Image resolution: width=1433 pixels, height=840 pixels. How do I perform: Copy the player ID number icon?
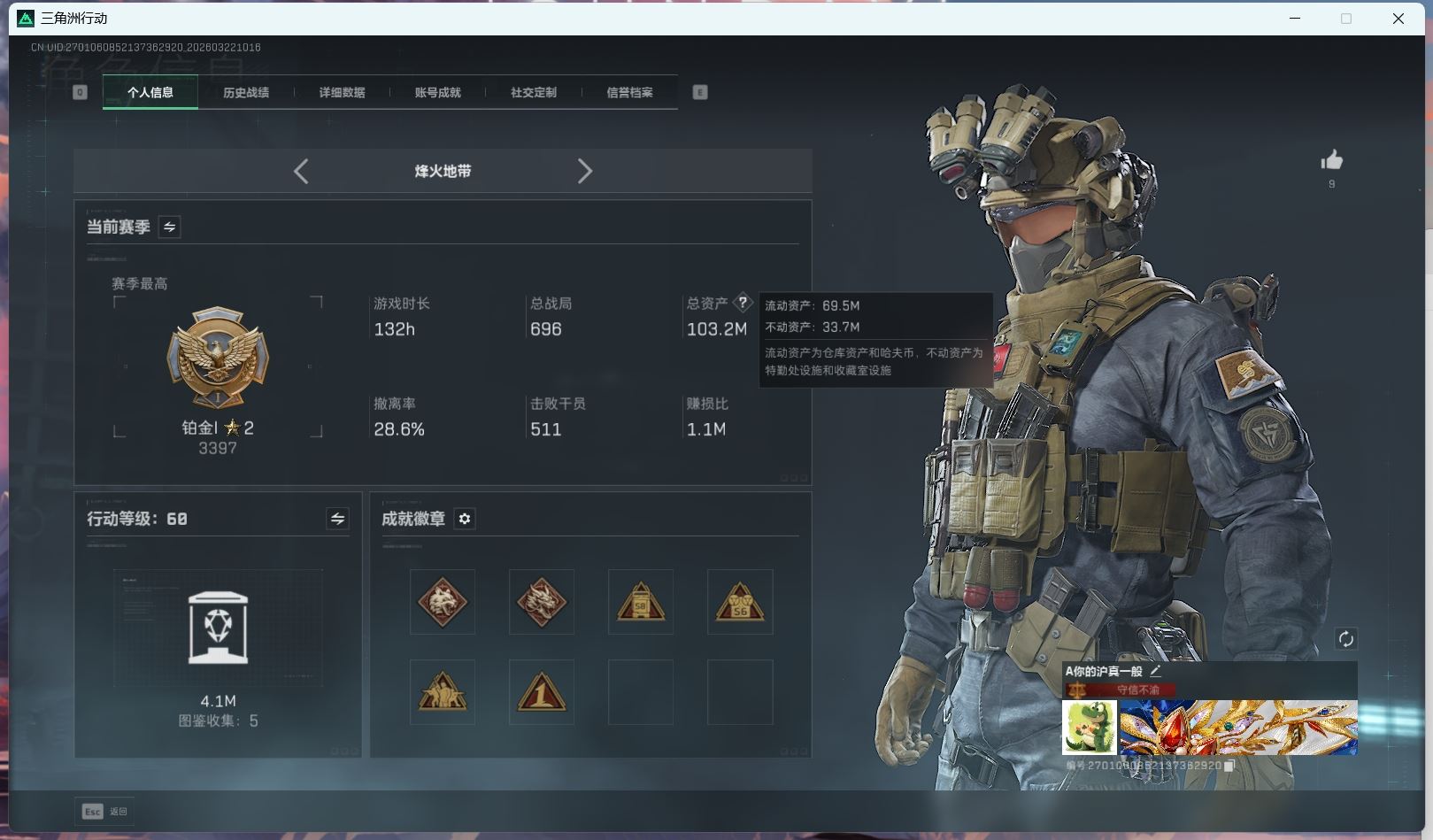(x=1229, y=766)
